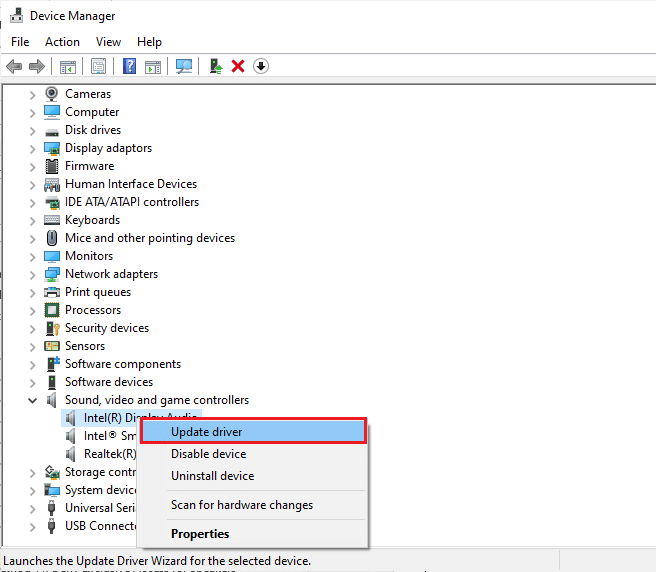Choose Properties from the context menu
This screenshot has height=572, width=656.
click(254, 534)
